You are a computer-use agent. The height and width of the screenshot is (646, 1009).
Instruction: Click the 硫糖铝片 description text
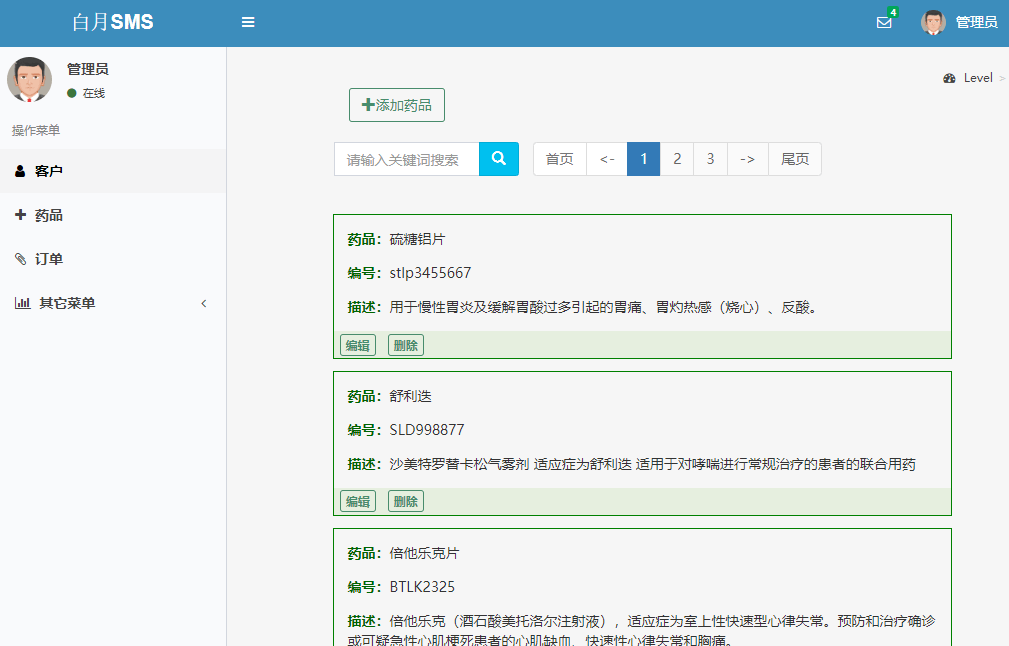click(604, 308)
